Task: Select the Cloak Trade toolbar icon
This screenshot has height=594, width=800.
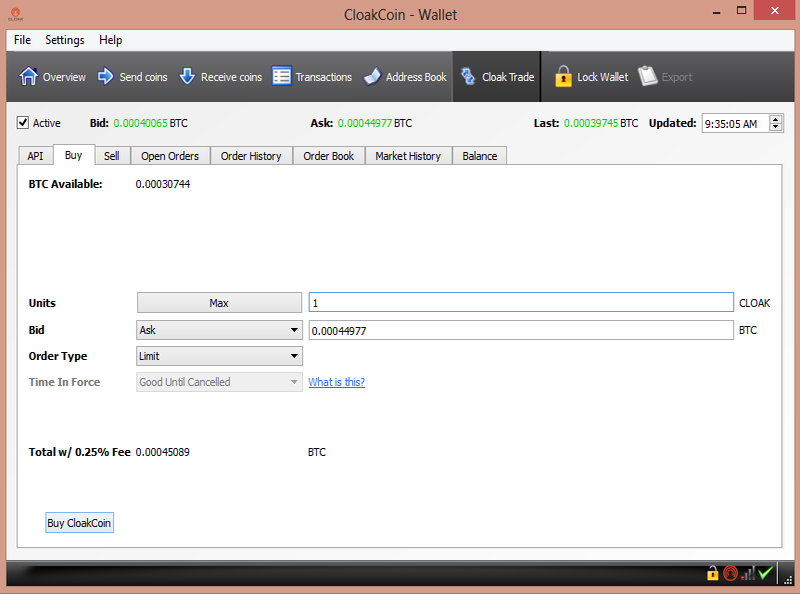Action: point(468,77)
